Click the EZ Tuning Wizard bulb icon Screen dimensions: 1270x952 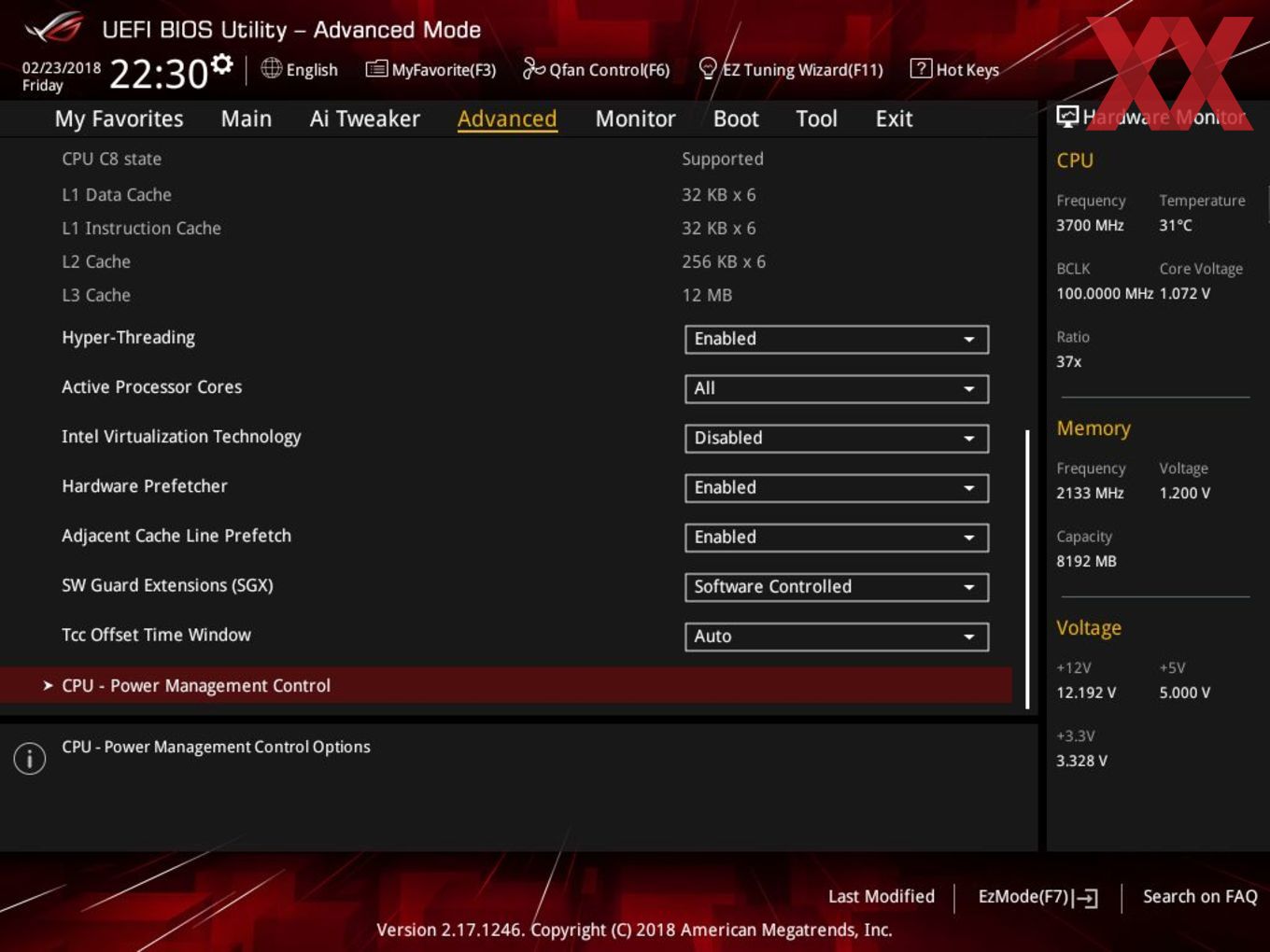[708, 68]
